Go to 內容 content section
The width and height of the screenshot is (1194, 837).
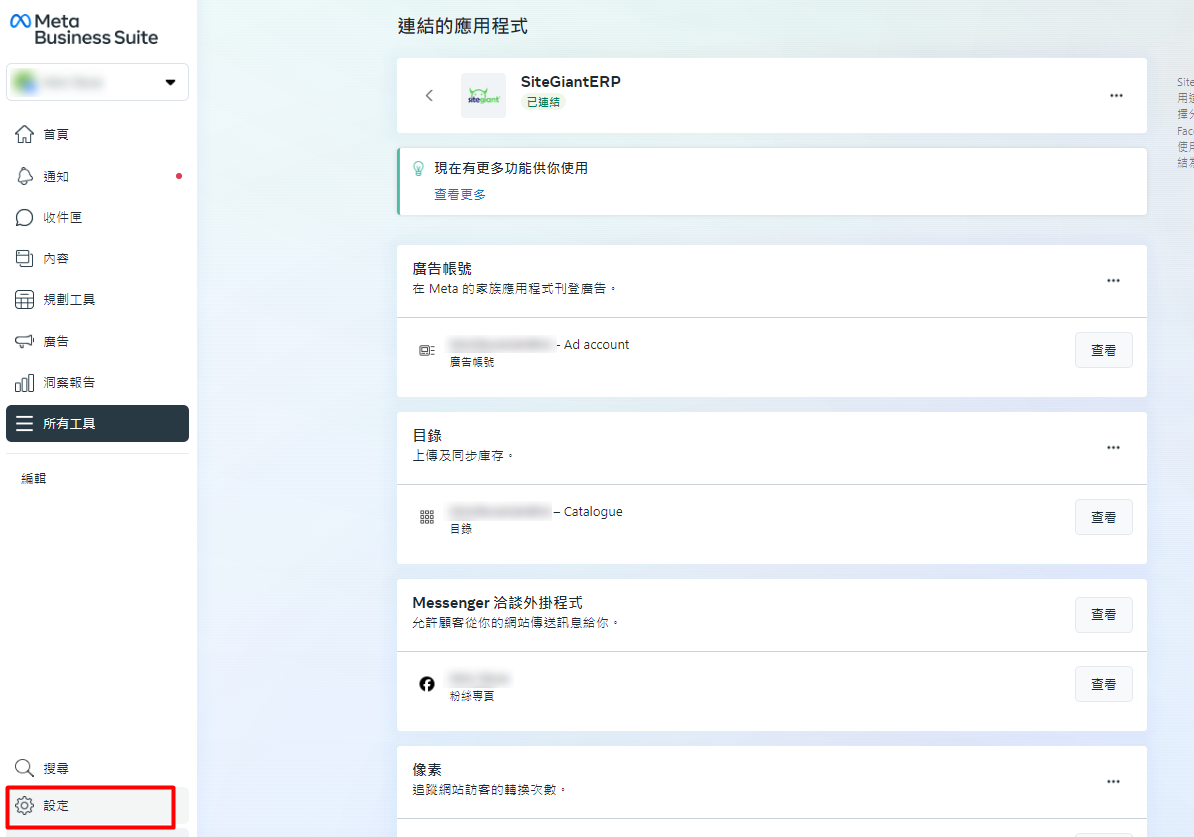[55, 259]
